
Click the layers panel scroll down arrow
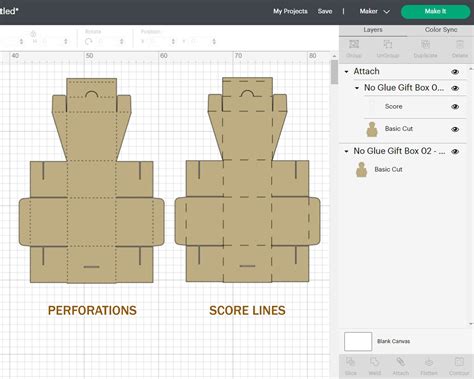tap(471, 323)
